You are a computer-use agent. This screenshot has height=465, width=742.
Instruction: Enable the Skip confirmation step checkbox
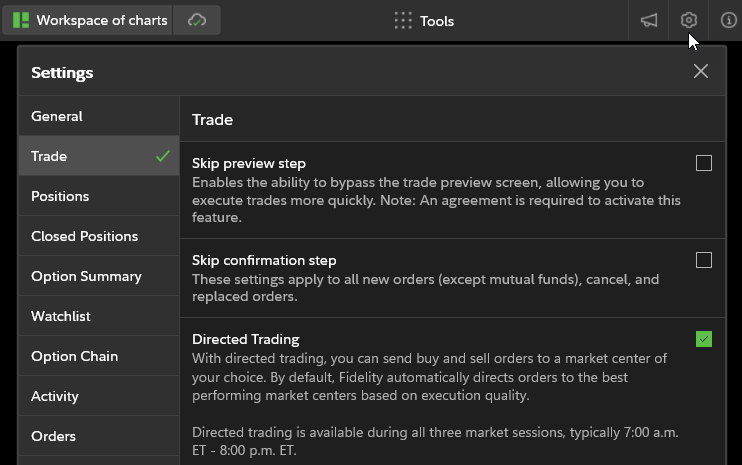click(704, 260)
